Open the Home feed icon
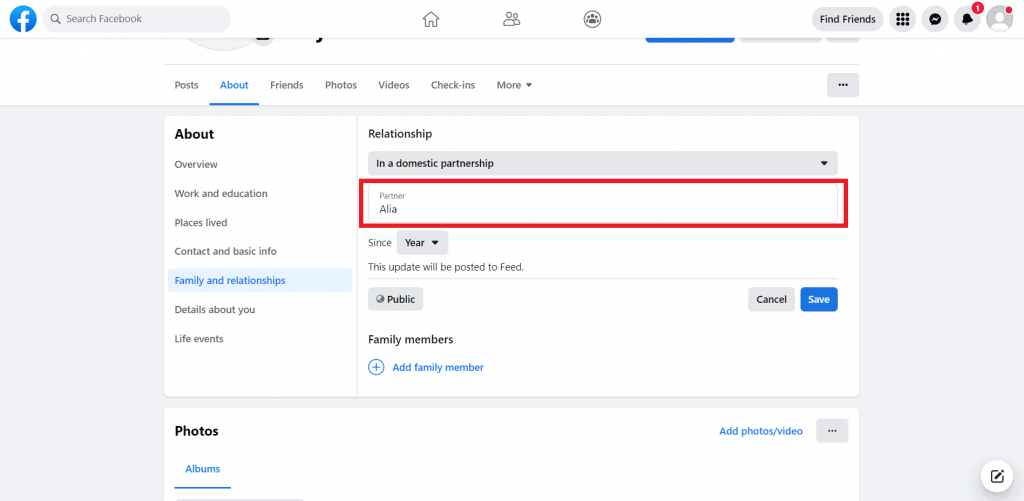The height and width of the screenshot is (501, 1024). [x=430, y=19]
